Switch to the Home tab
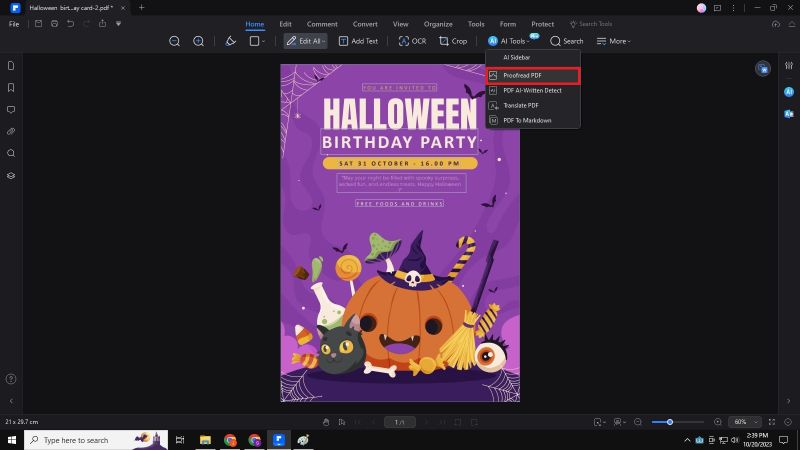The height and width of the screenshot is (450, 800). point(255,24)
